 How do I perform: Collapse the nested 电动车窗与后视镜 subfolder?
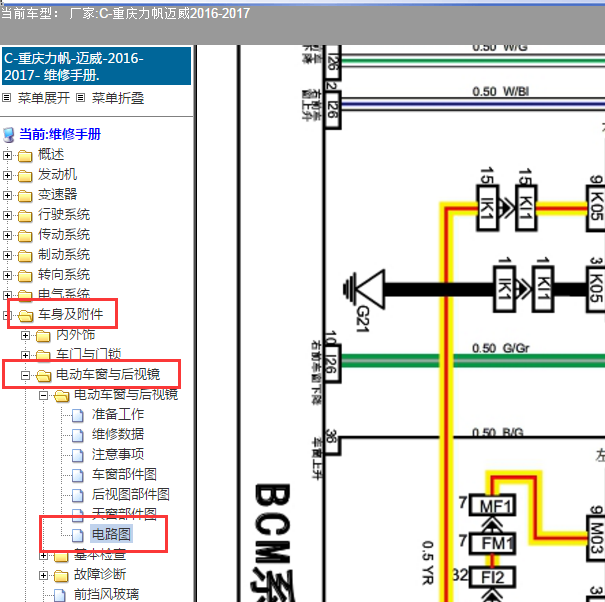43,396
